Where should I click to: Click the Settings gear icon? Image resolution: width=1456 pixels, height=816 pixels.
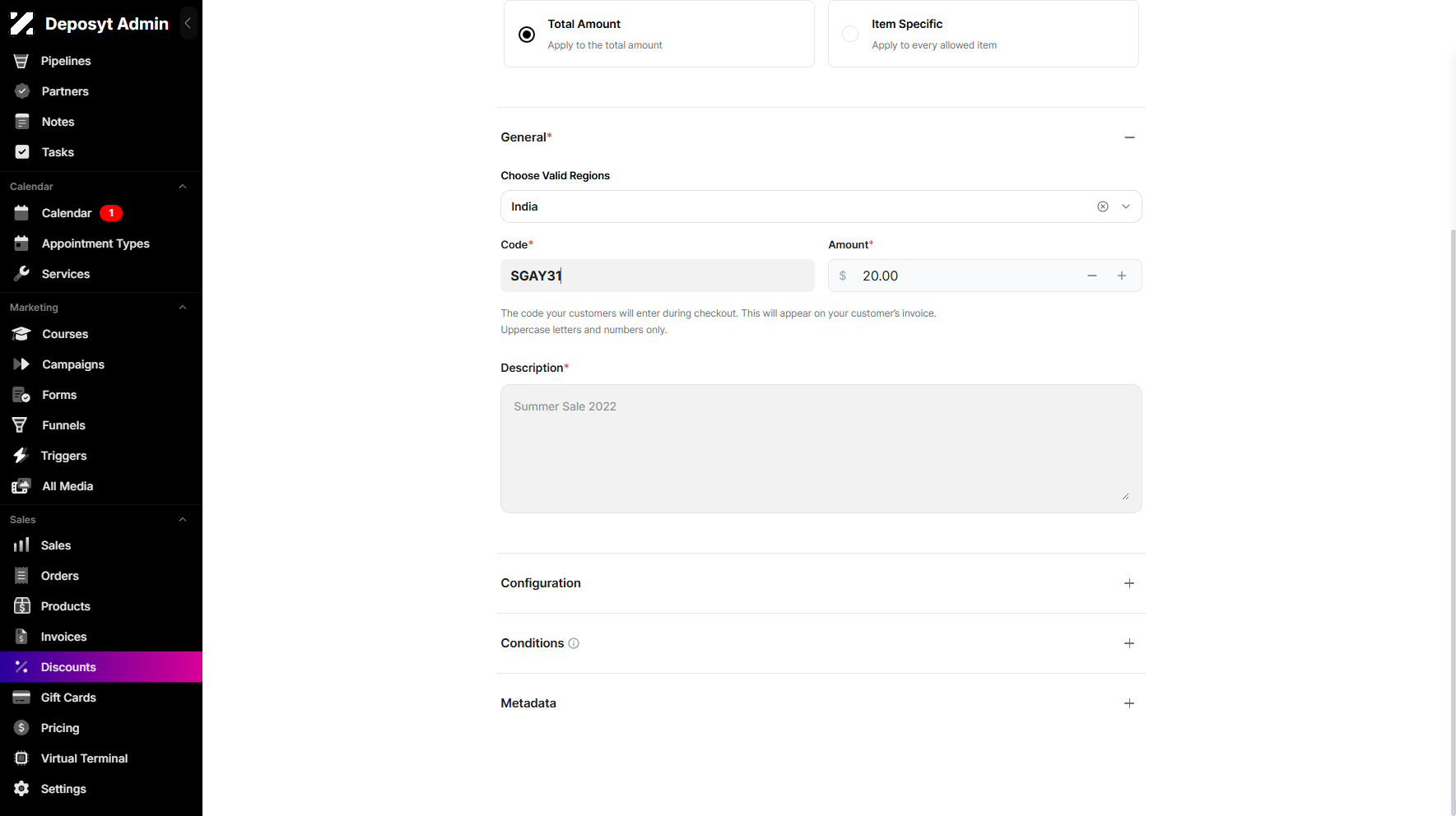click(21, 789)
